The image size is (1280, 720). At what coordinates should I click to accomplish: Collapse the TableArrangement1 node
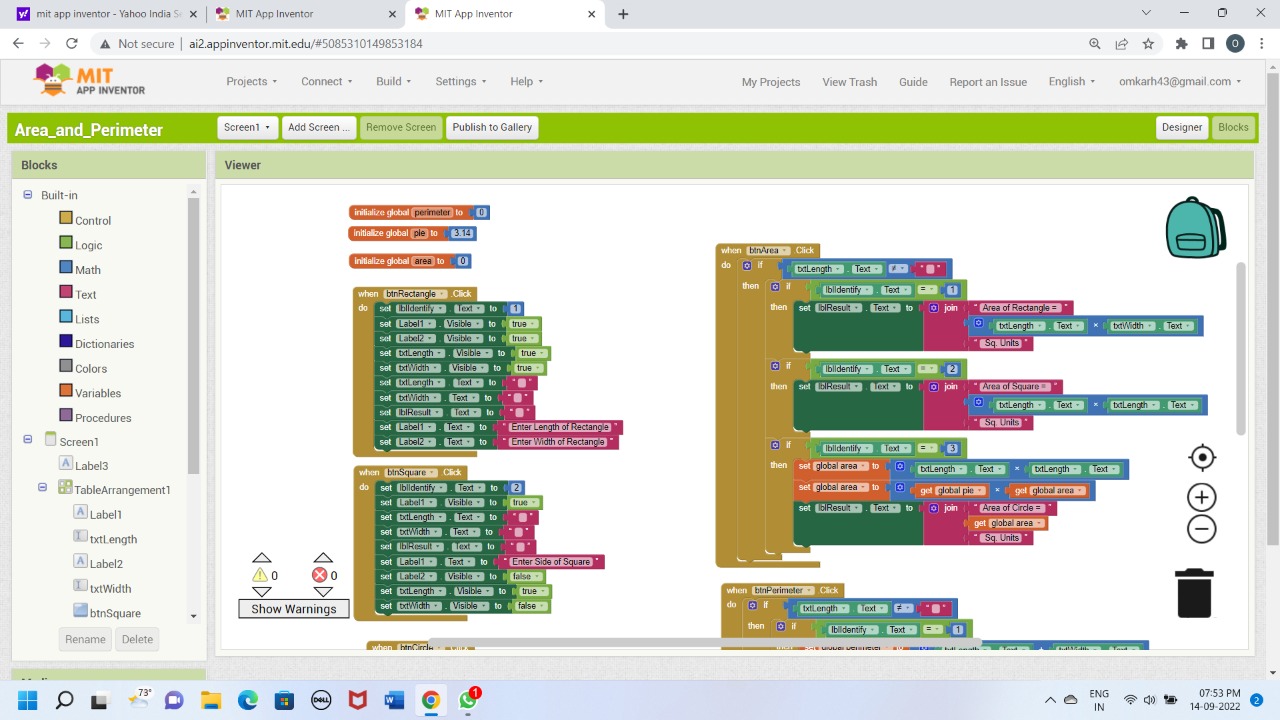pyautogui.click(x=43, y=488)
